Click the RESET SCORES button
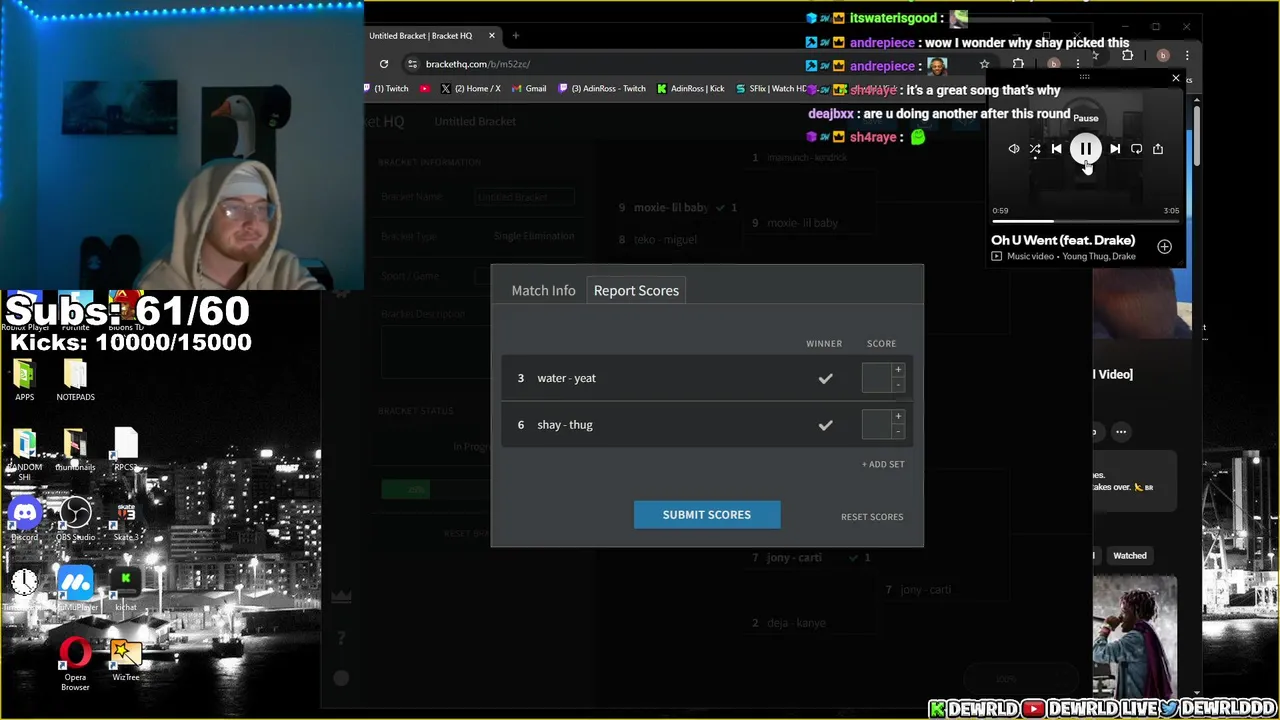 [872, 517]
